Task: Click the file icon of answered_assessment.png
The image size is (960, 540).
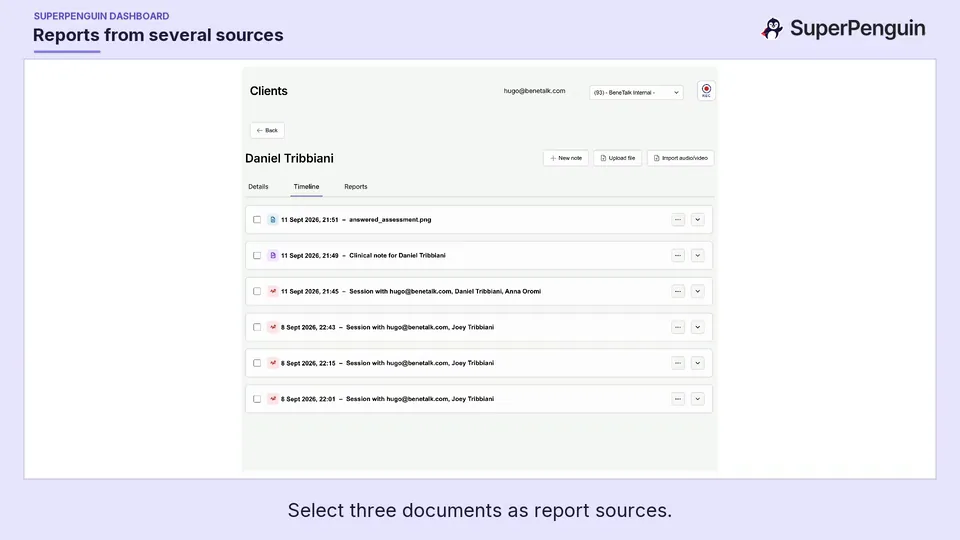Action: (x=273, y=220)
